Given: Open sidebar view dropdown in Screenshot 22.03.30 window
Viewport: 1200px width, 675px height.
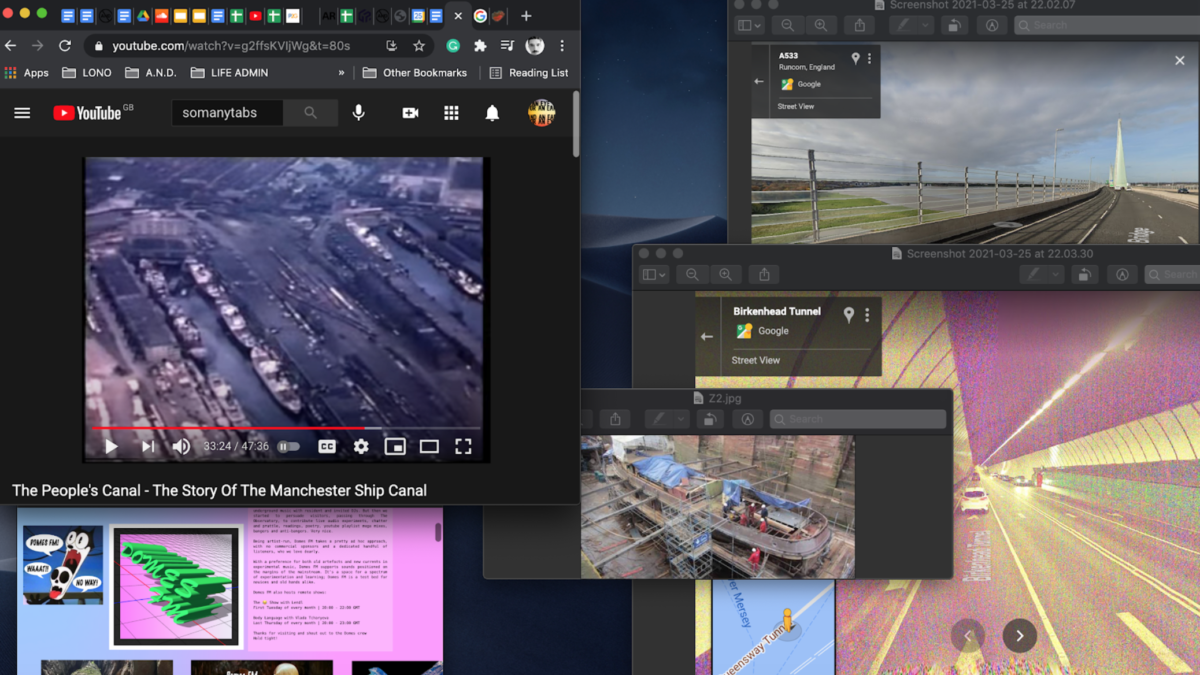Looking at the screenshot, I should click(x=654, y=274).
